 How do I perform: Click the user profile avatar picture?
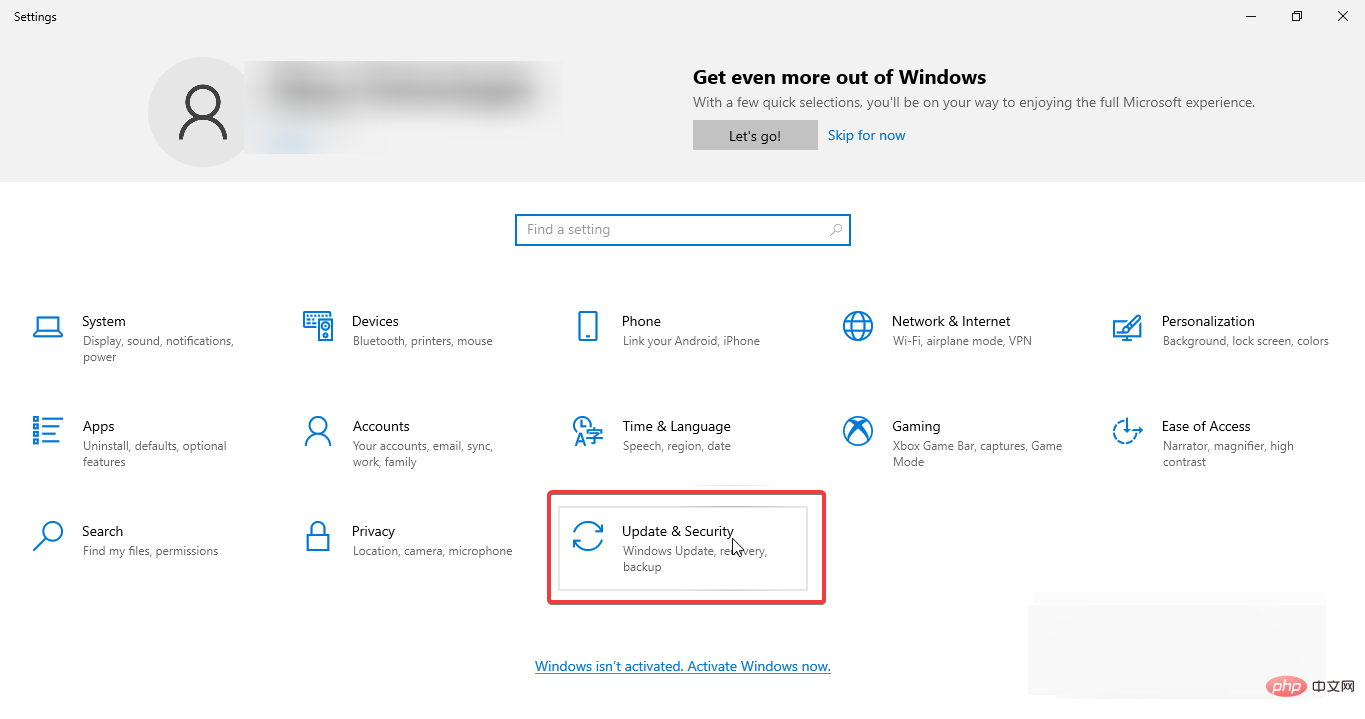coord(203,112)
